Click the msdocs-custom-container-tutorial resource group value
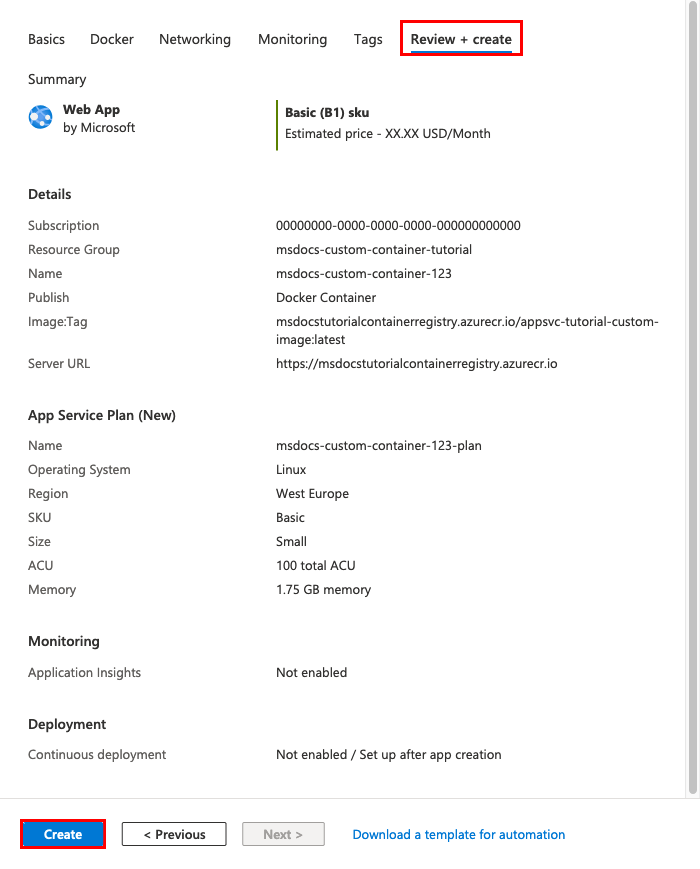Viewport: 700px width, 869px height. [x=374, y=249]
